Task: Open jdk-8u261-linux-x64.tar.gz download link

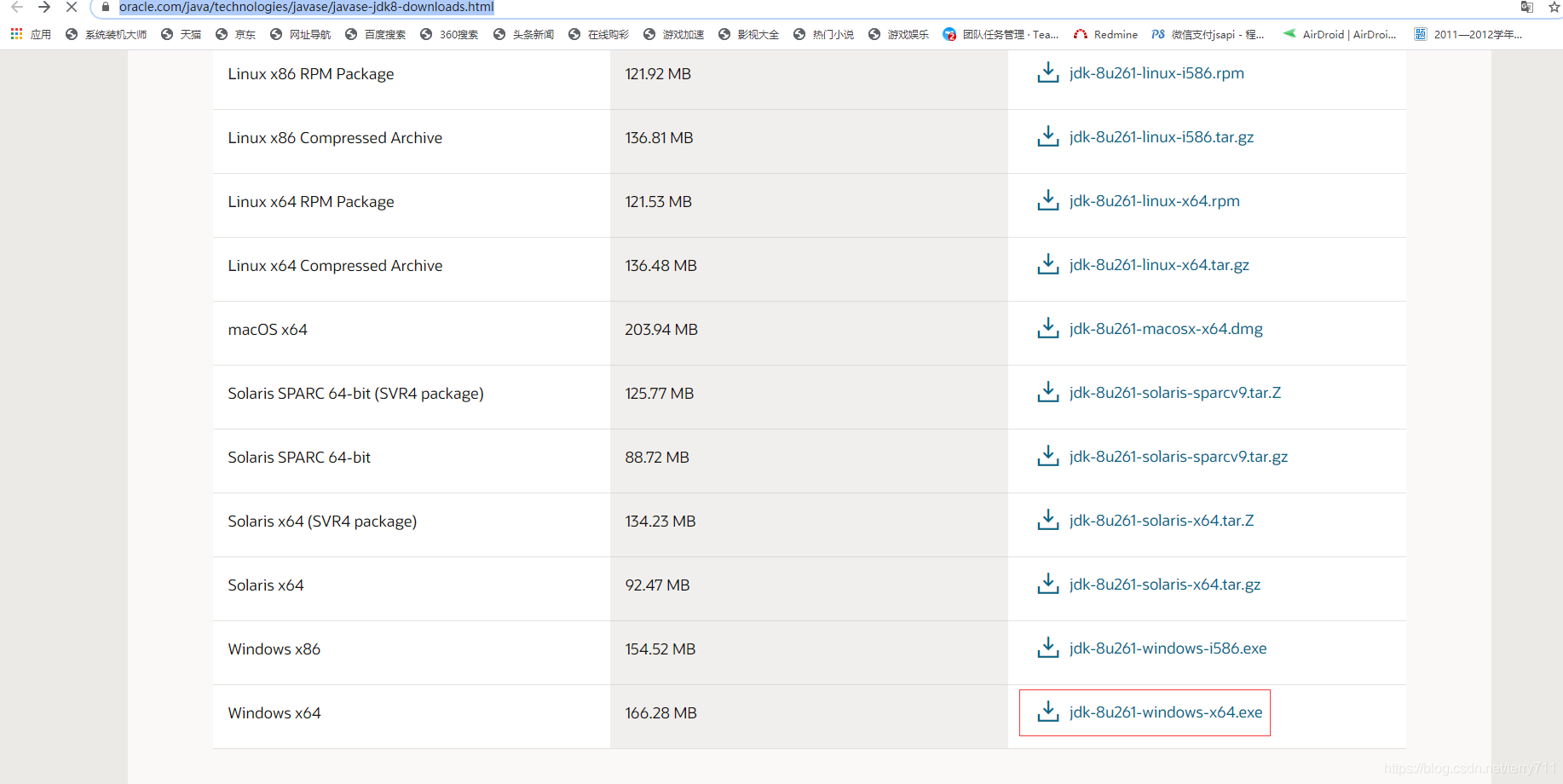Action: 1159,265
